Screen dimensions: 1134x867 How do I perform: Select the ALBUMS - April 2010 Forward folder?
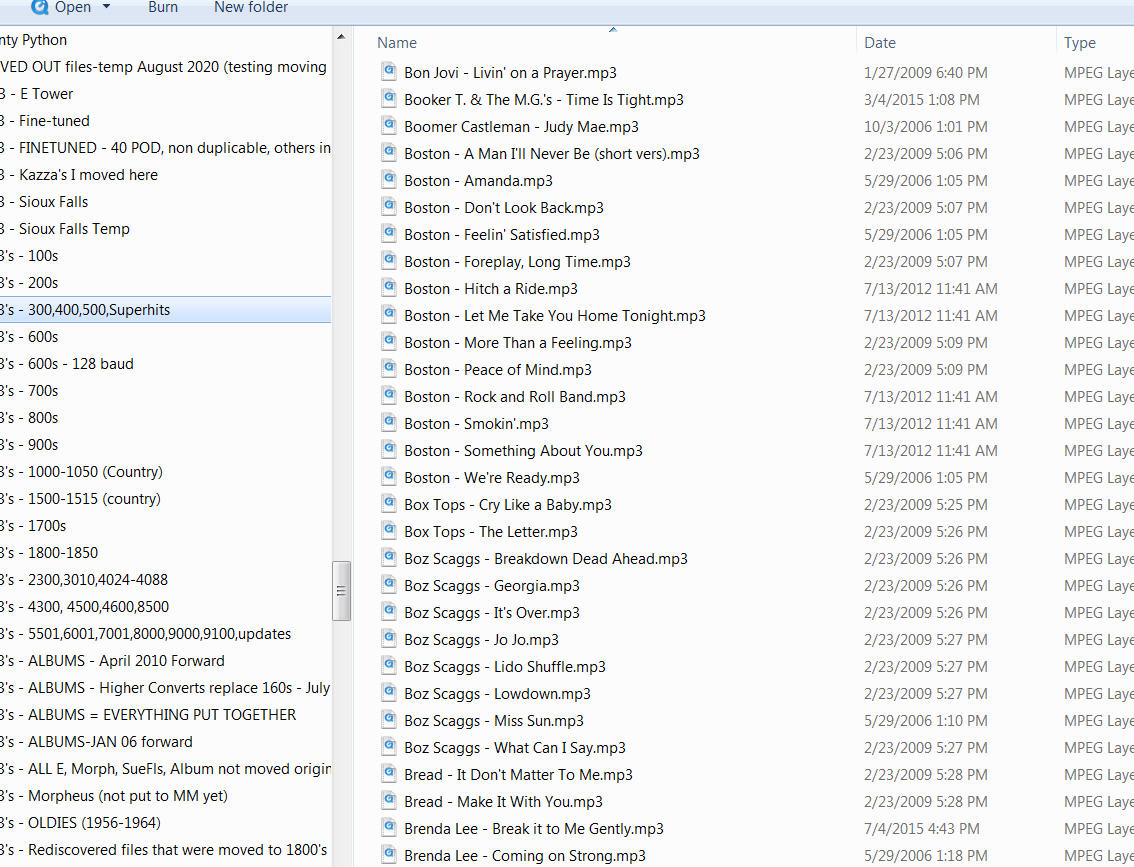(x=126, y=661)
